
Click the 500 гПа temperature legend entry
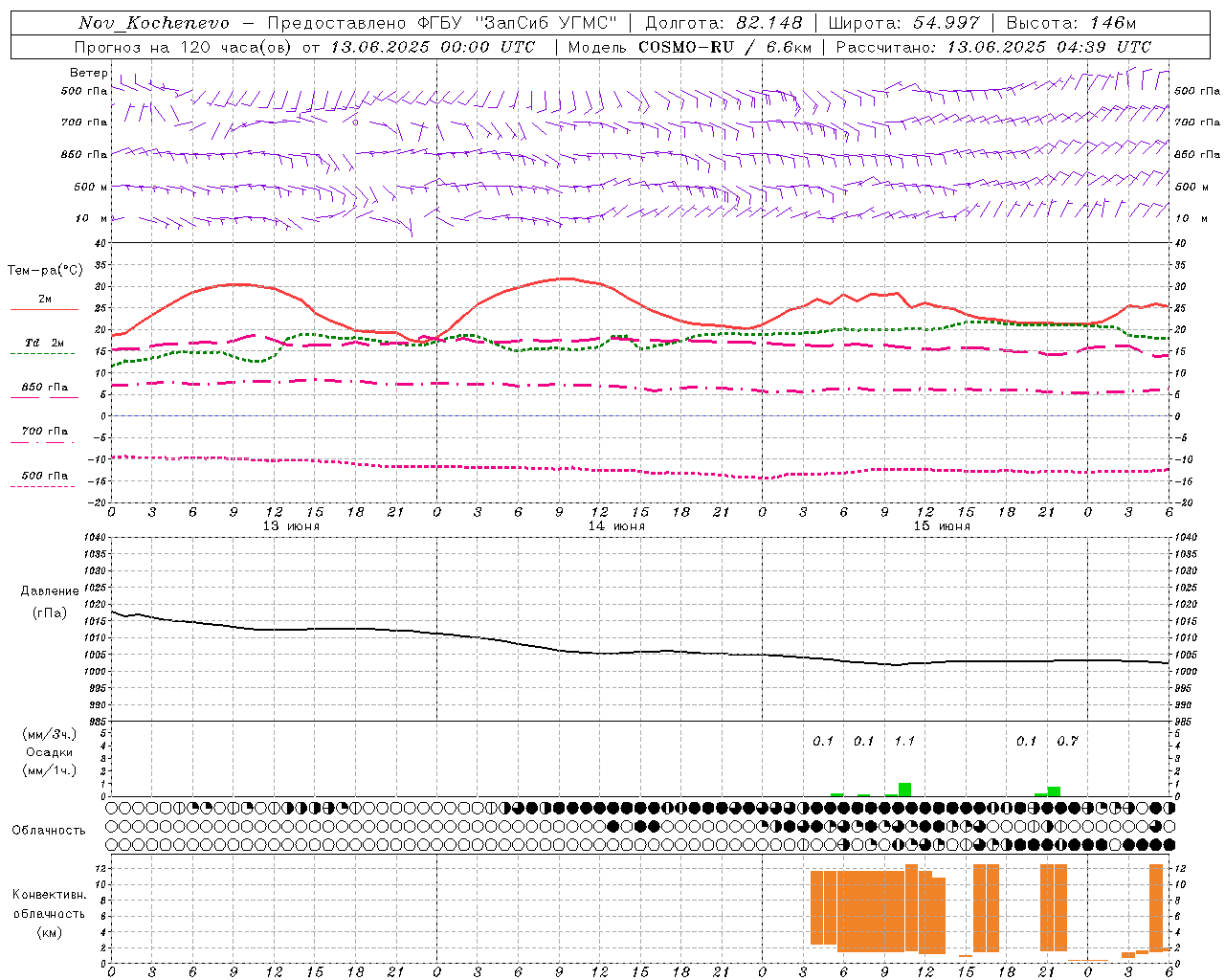click(x=45, y=476)
